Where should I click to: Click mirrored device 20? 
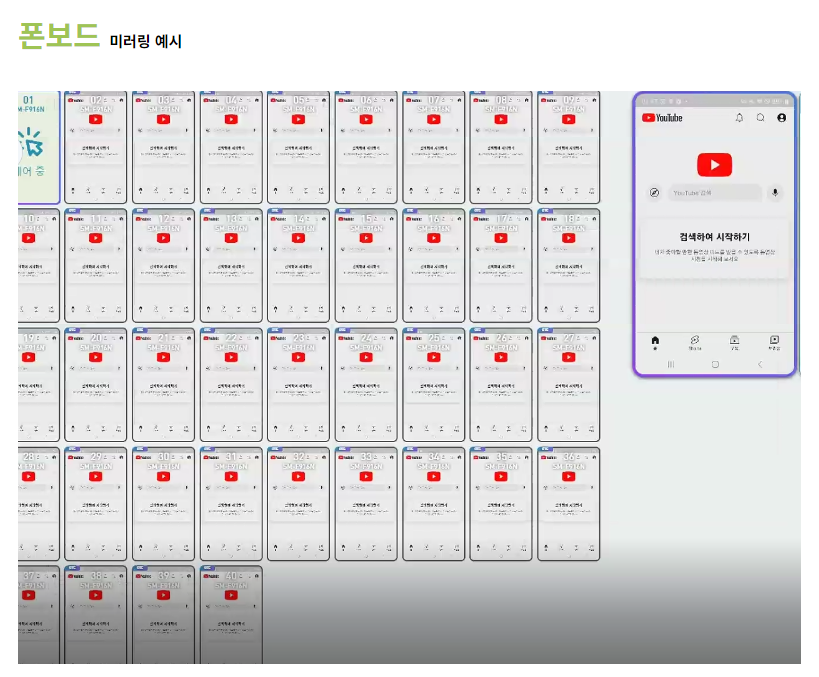(96, 384)
